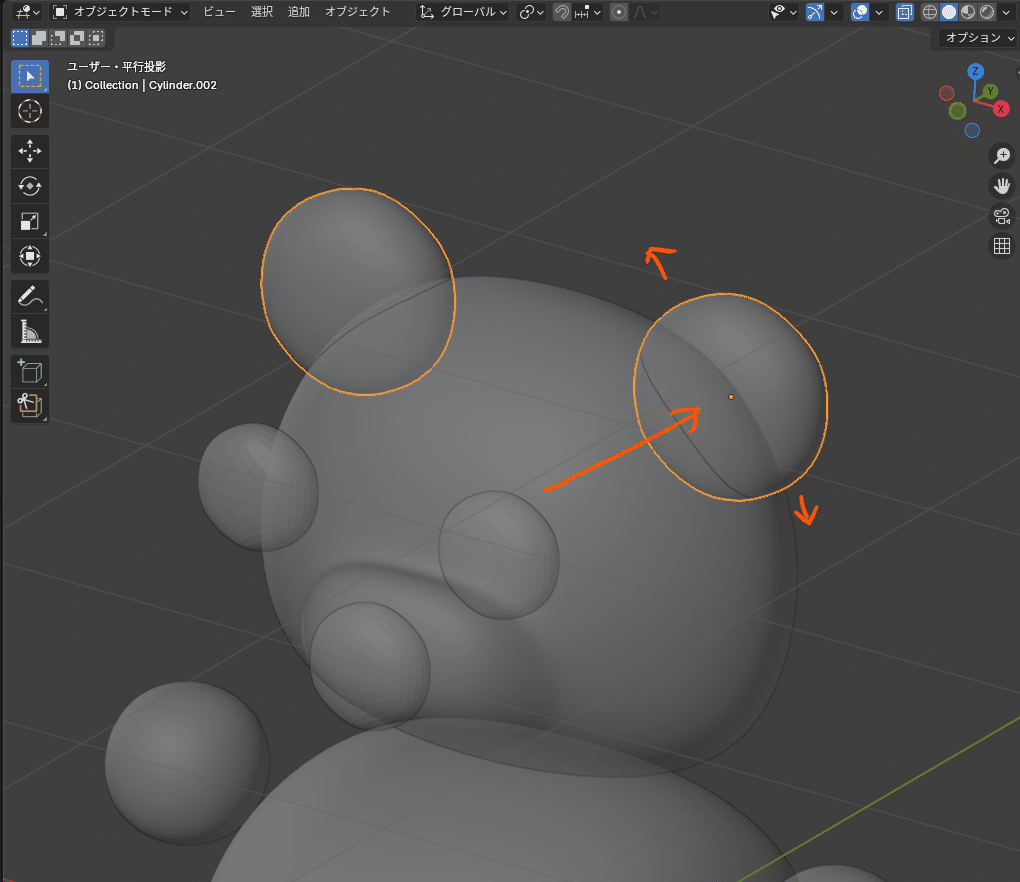Image resolution: width=1020 pixels, height=882 pixels.
Task: Click the hand pan view button
Action: tap(1002, 186)
